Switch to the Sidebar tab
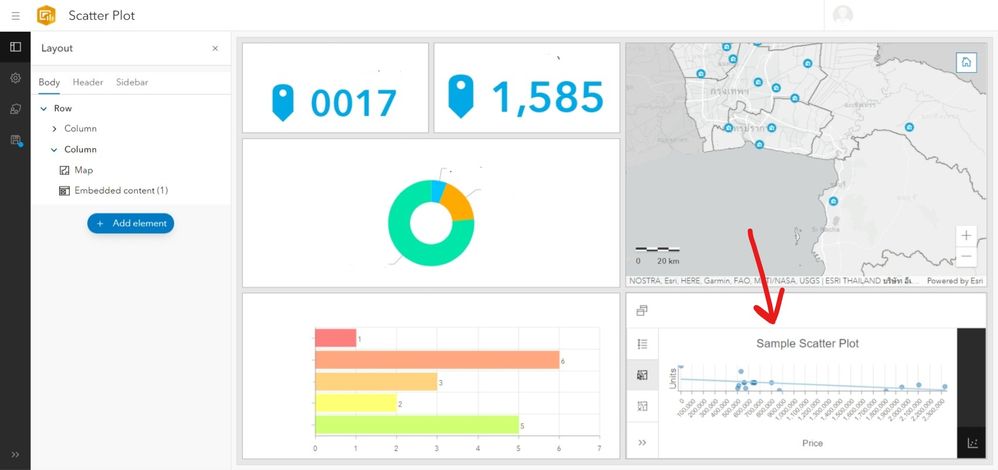This screenshot has width=998, height=470. tap(132, 83)
